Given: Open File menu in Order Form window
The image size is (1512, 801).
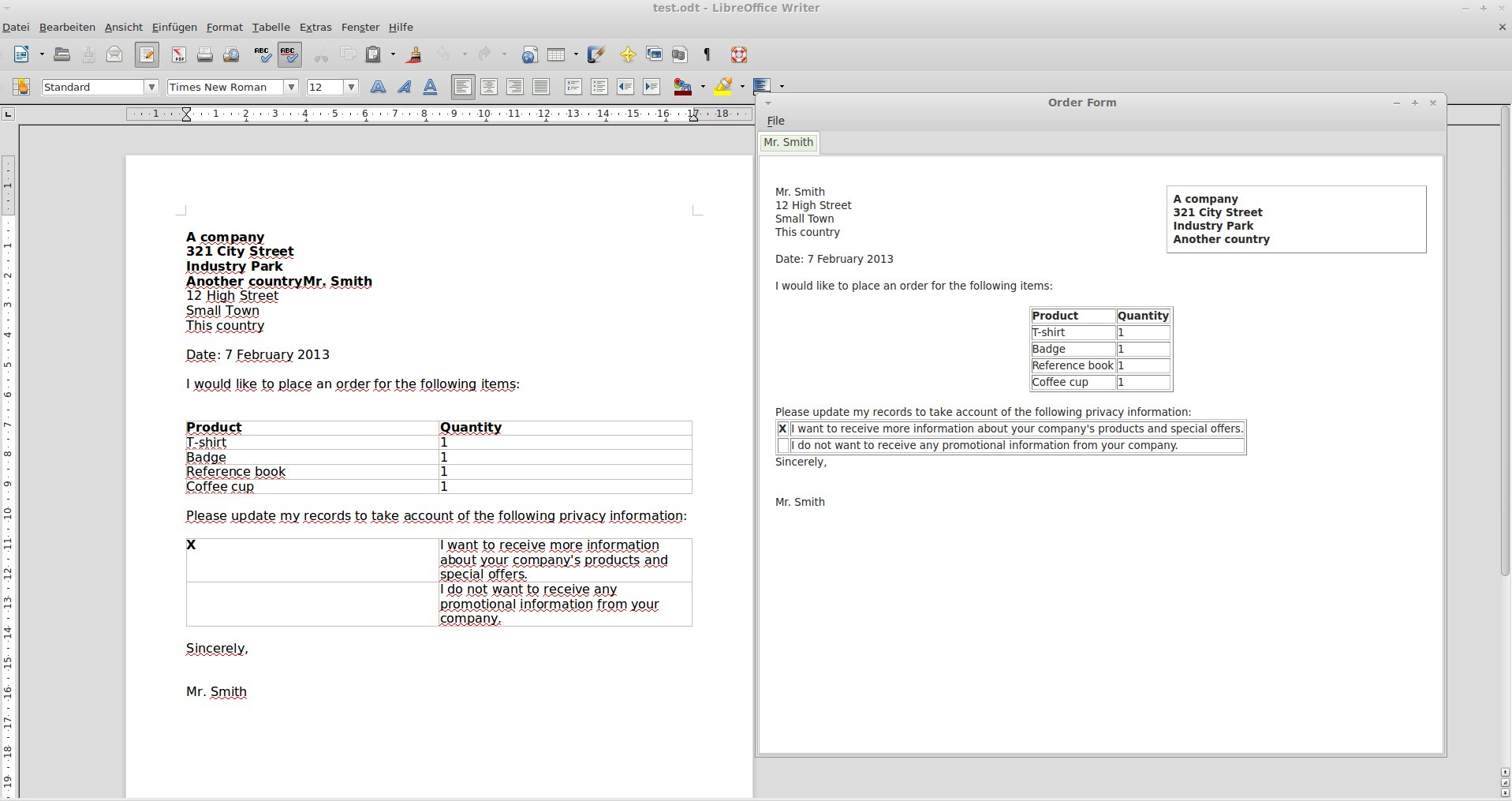Looking at the screenshot, I should [x=775, y=121].
